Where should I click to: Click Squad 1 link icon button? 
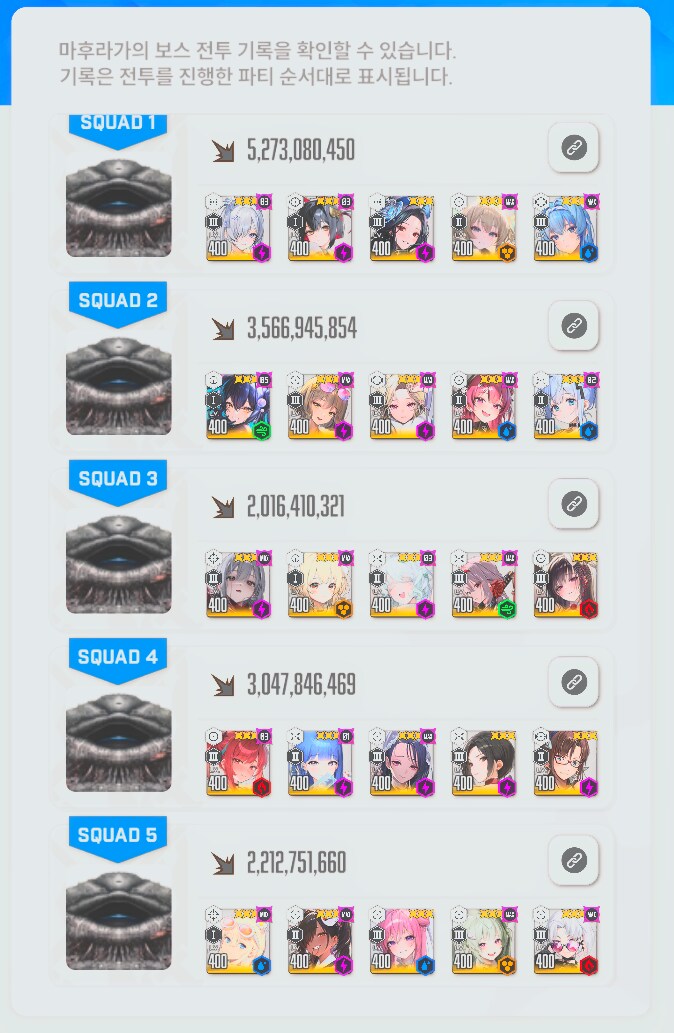tap(573, 148)
